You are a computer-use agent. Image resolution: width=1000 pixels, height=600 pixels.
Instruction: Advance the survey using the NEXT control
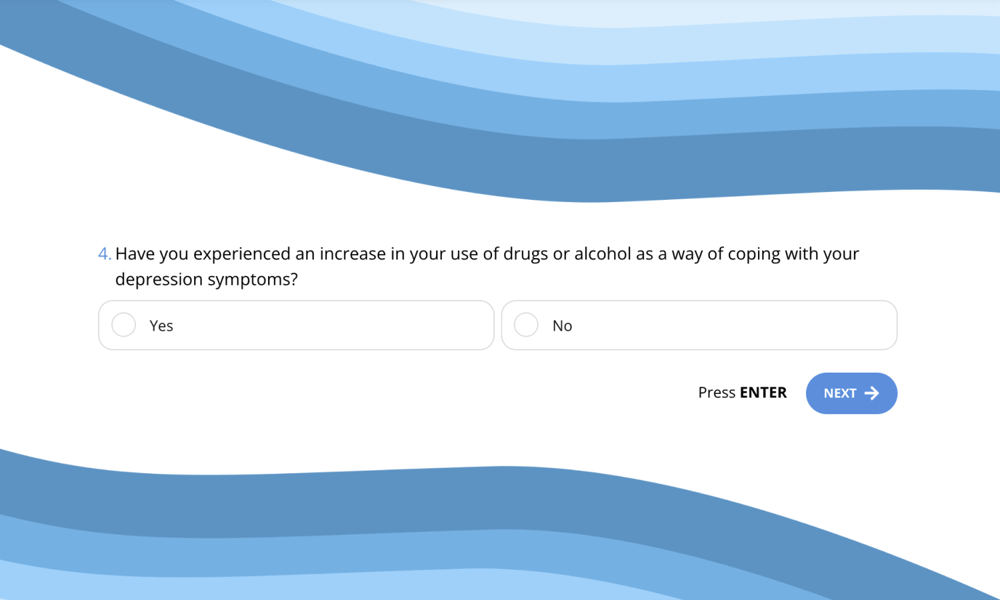click(x=851, y=393)
